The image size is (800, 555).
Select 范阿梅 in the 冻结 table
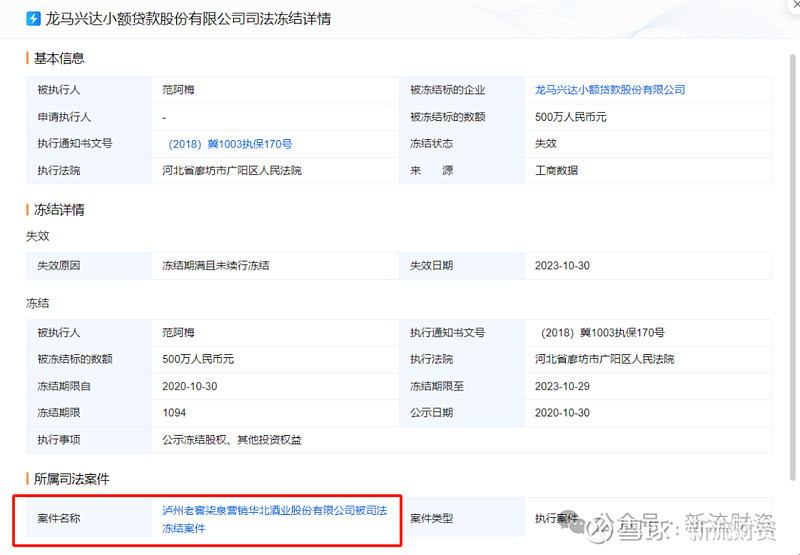(x=179, y=333)
